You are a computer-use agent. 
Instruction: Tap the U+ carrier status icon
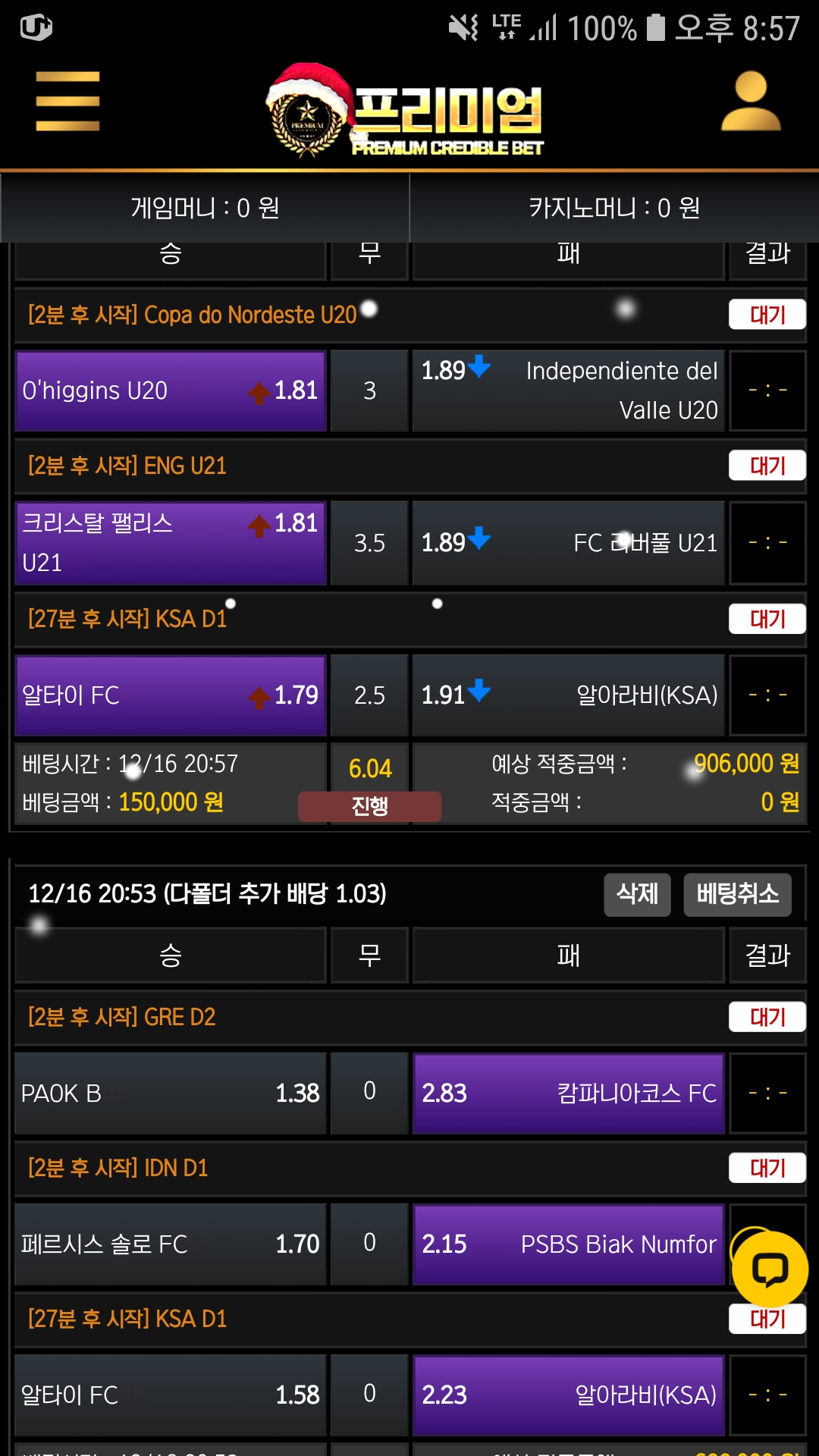point(36,28)
